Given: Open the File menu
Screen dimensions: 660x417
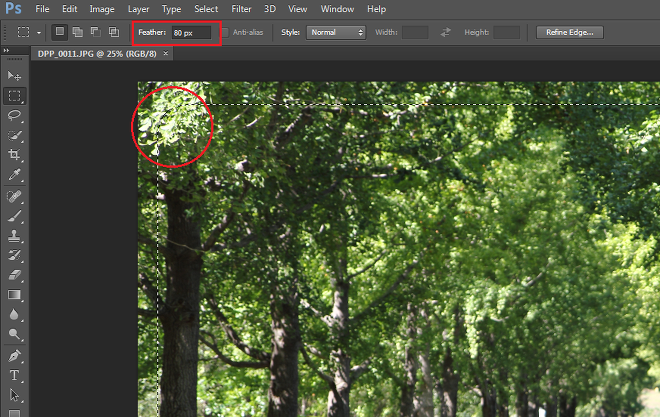Looking at the screenshot, I should (42, 9).
